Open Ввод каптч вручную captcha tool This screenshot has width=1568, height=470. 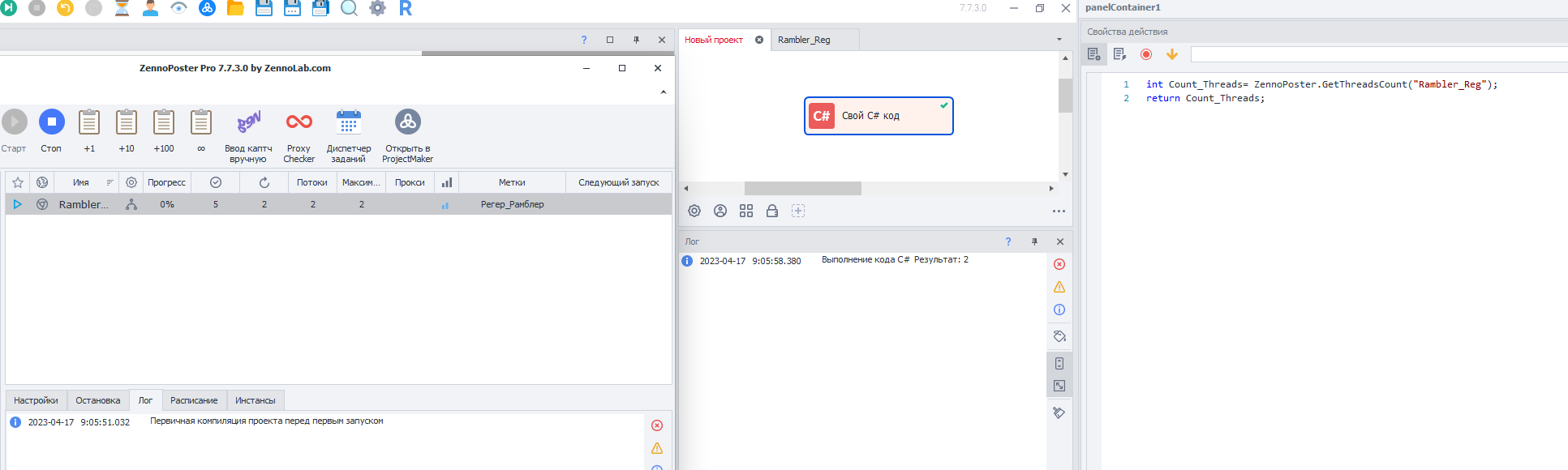tap(248, 136)
